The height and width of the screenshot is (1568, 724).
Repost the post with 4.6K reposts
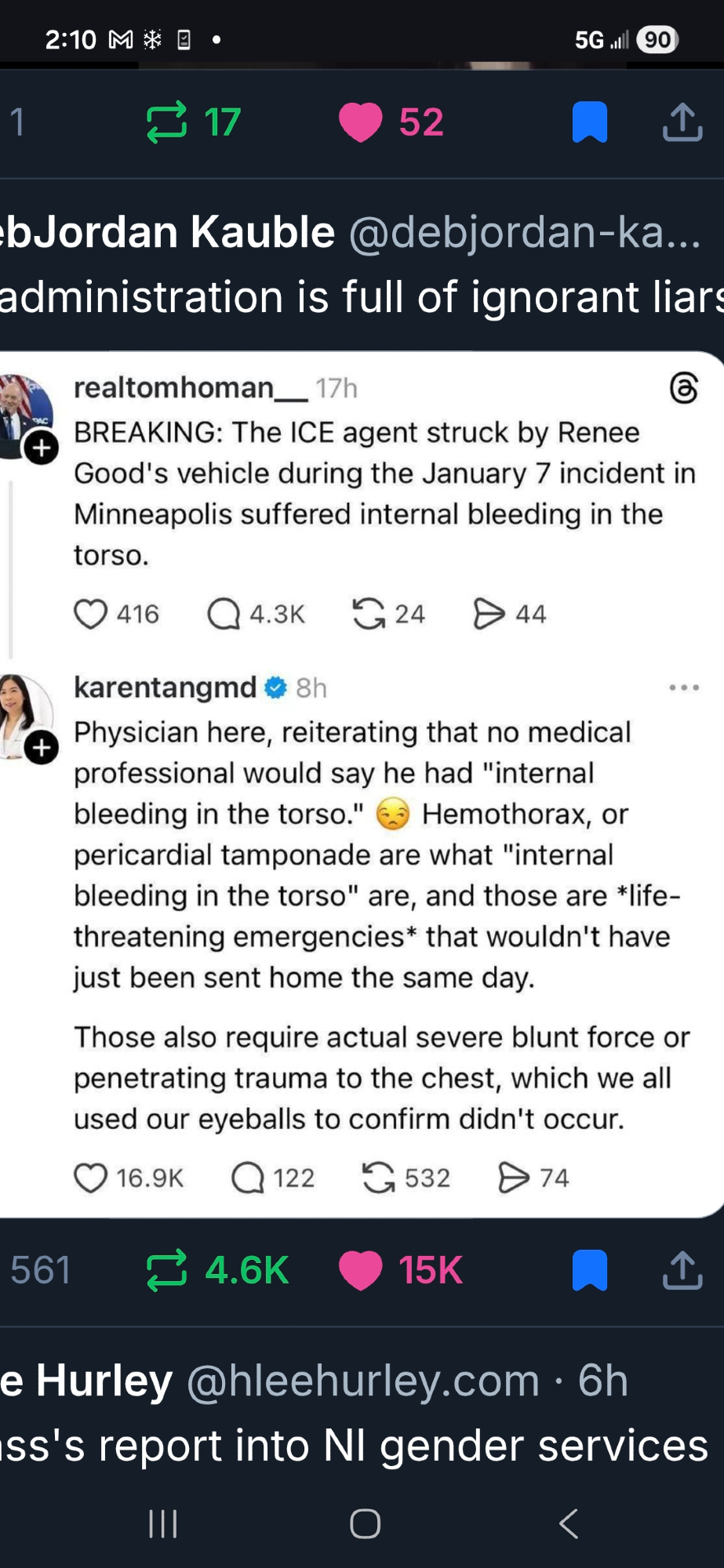167,1269
